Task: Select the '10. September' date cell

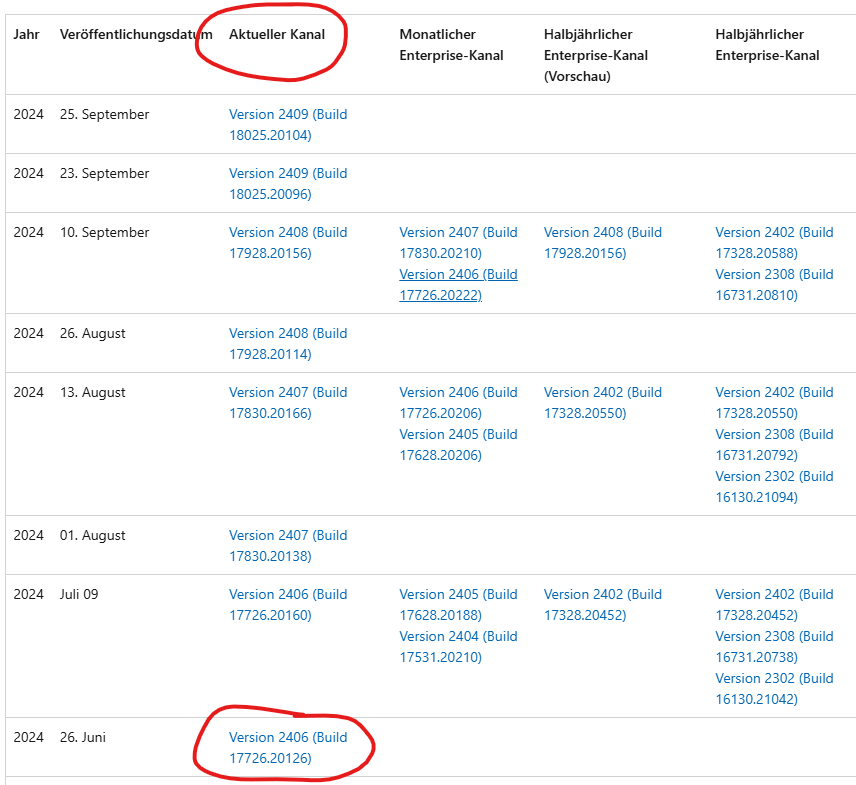Action: click(x=104, y=232)
